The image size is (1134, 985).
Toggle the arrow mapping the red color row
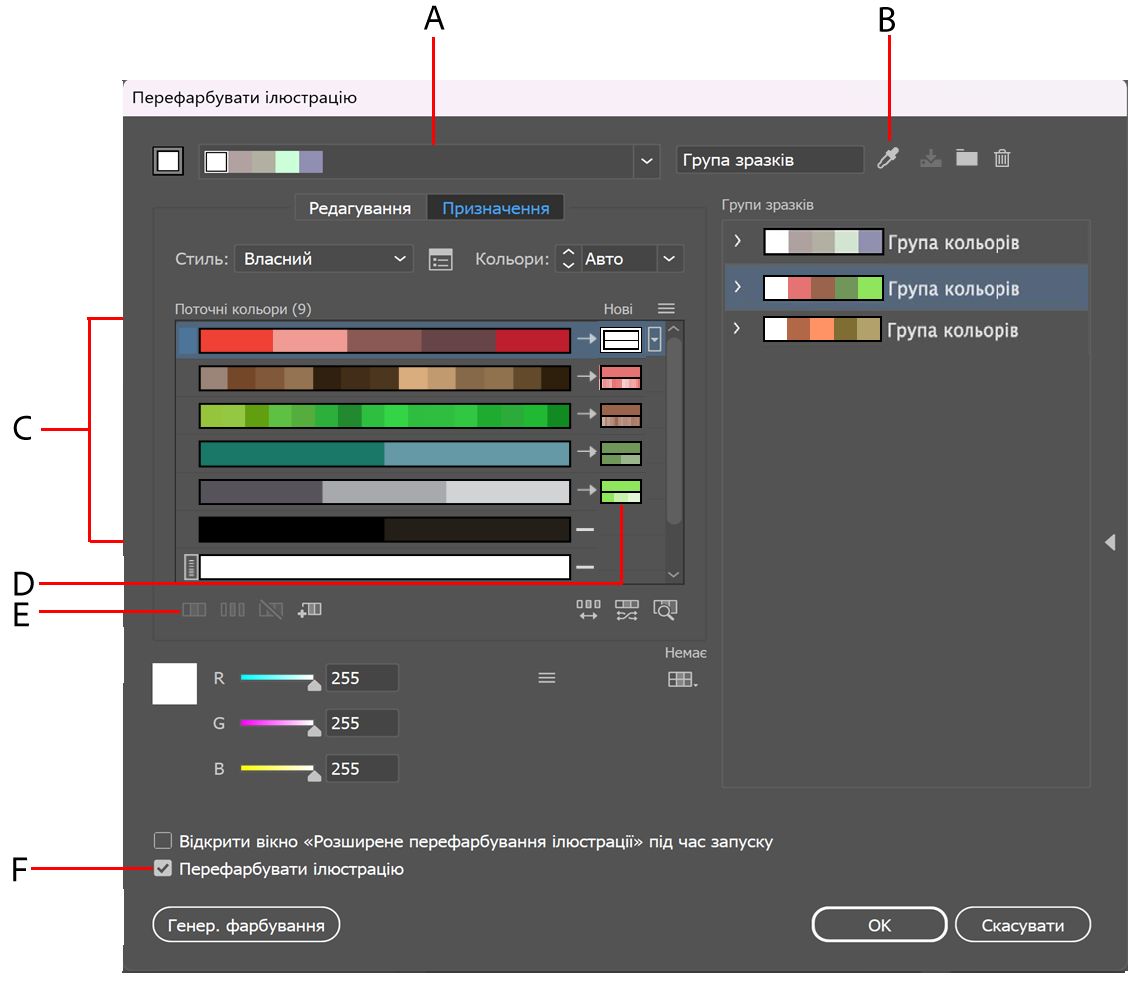[x=587, y=338]
